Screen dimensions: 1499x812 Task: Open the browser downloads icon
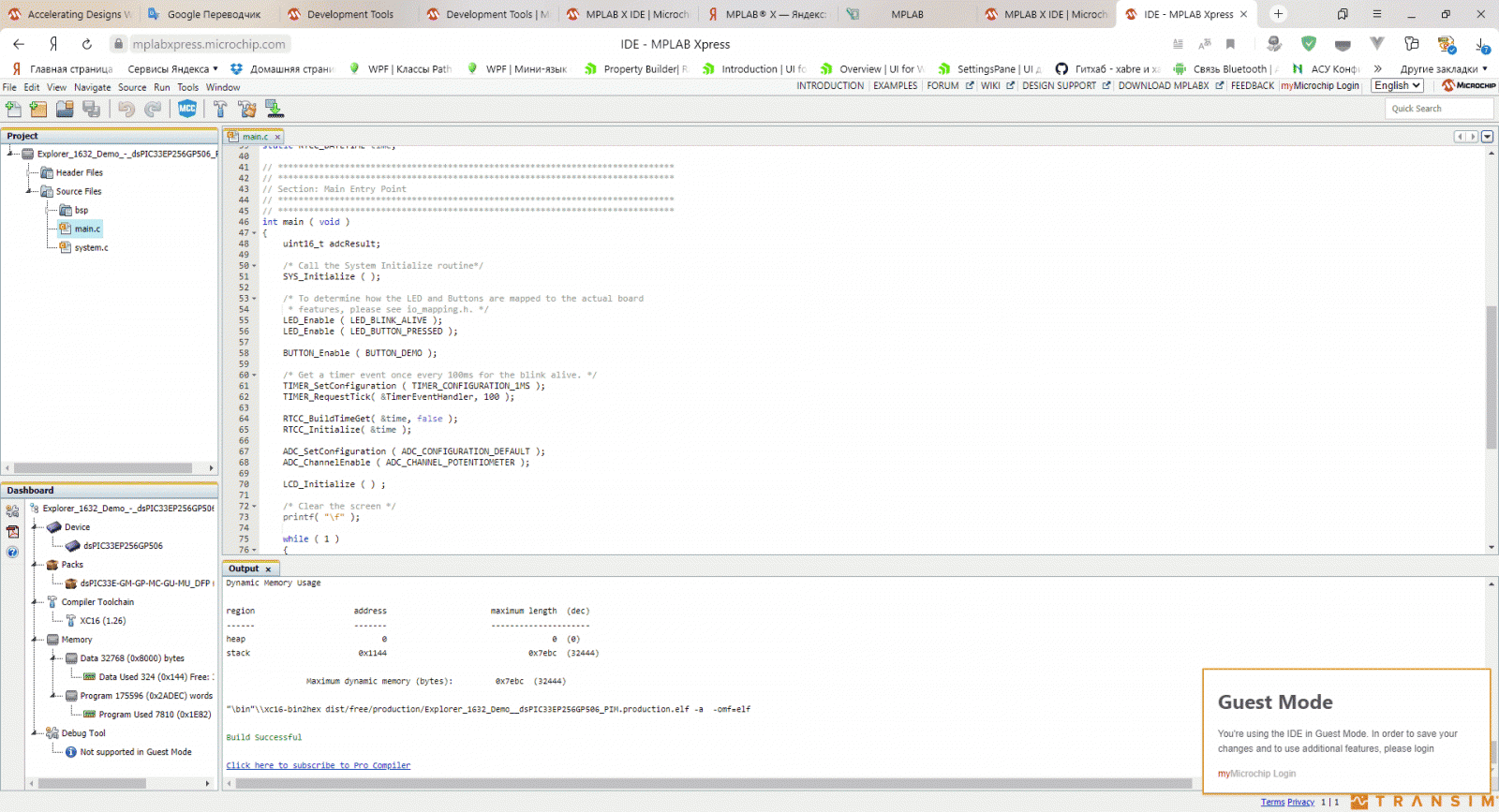click(1482, 44)
